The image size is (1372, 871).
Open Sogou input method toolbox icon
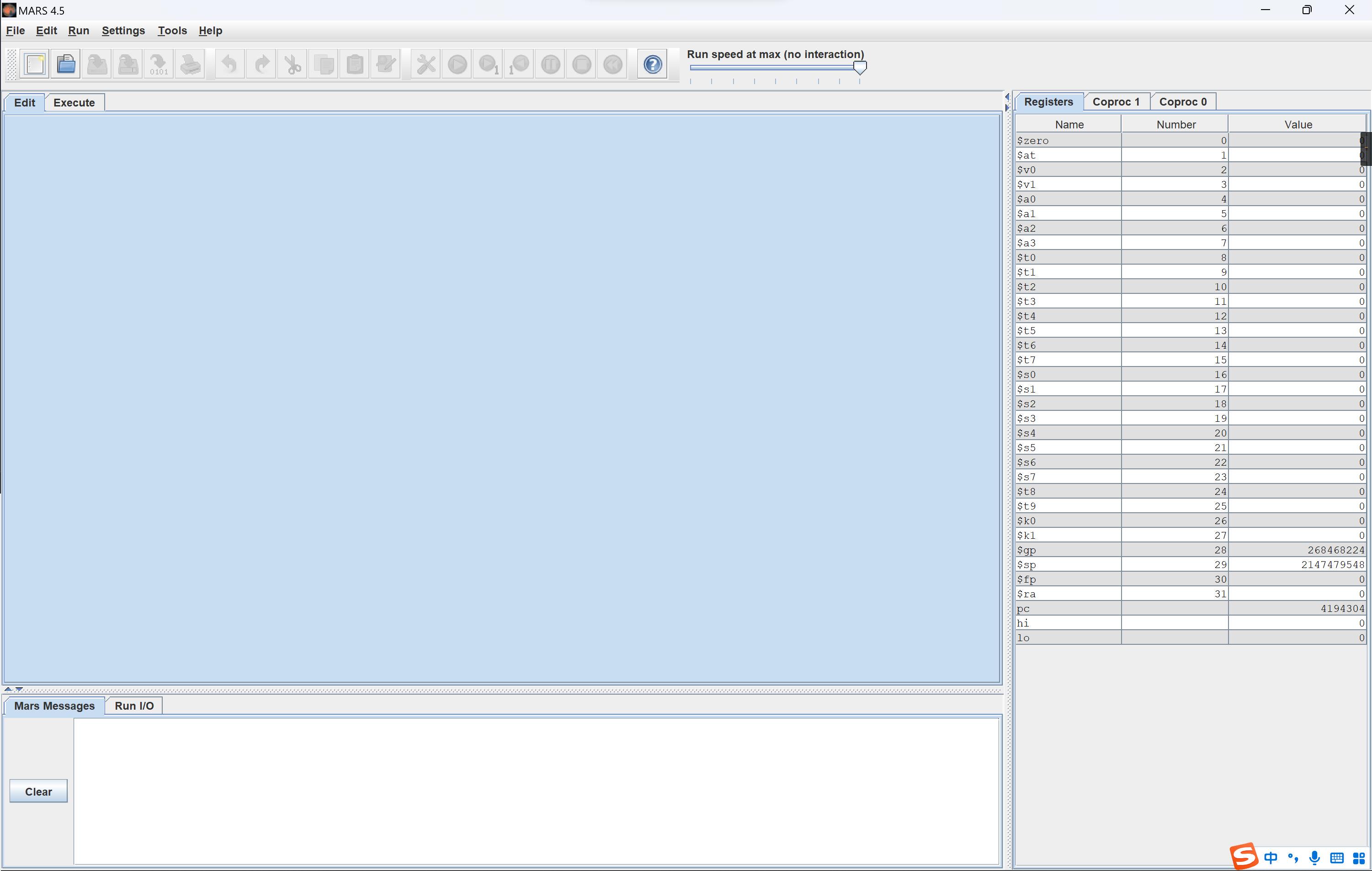tap(1359, 857)
